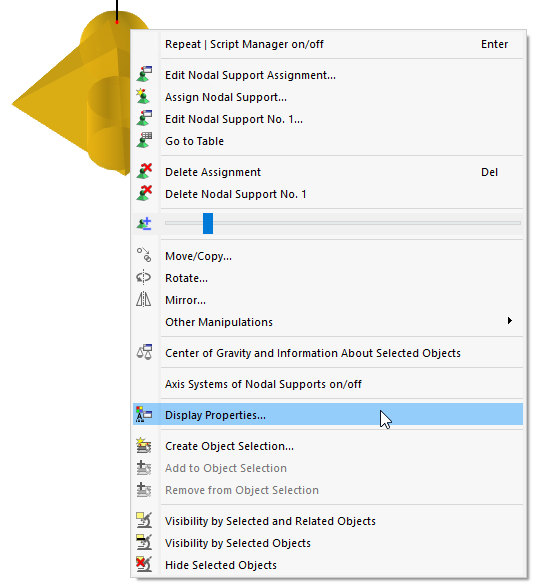
Task: Click the Go to Table grid icon
Action: (144, 140)
